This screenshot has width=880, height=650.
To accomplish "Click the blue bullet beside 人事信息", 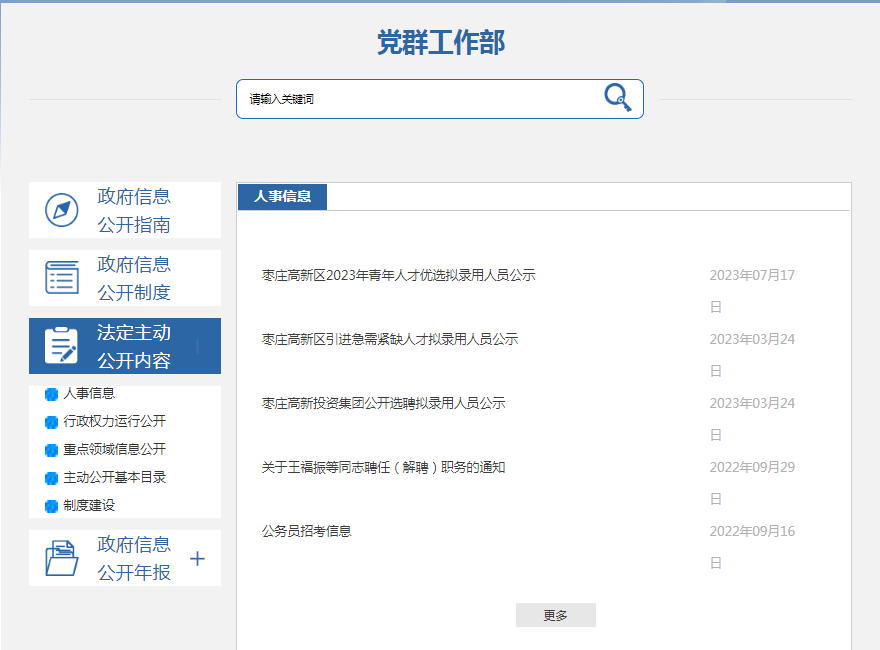I will click(52, 394).
